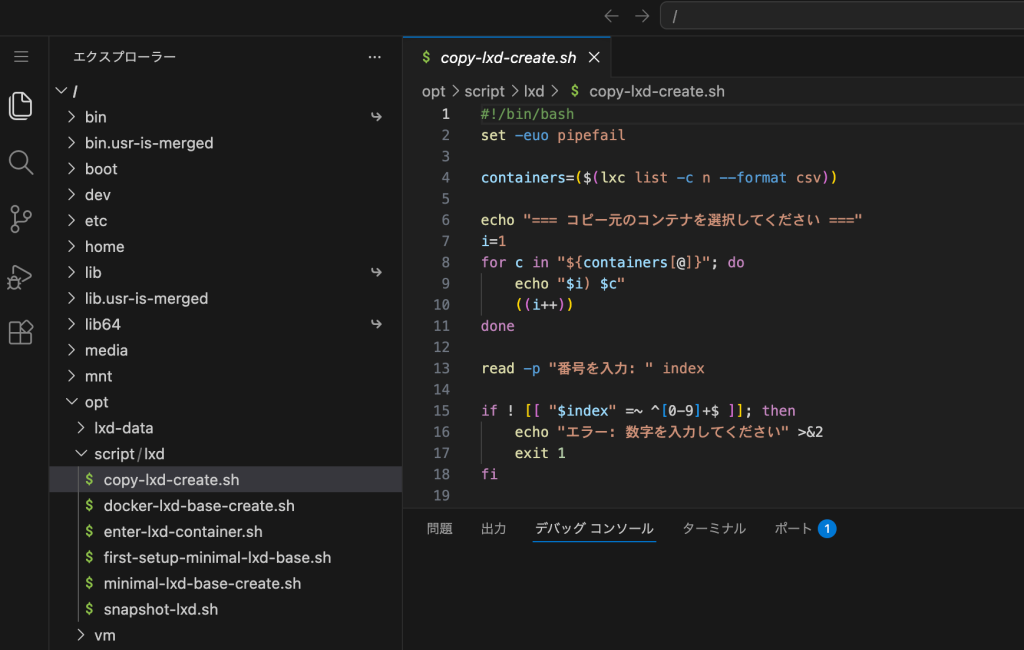Click the script breadcrumb in the editor path

click(484, 91)
